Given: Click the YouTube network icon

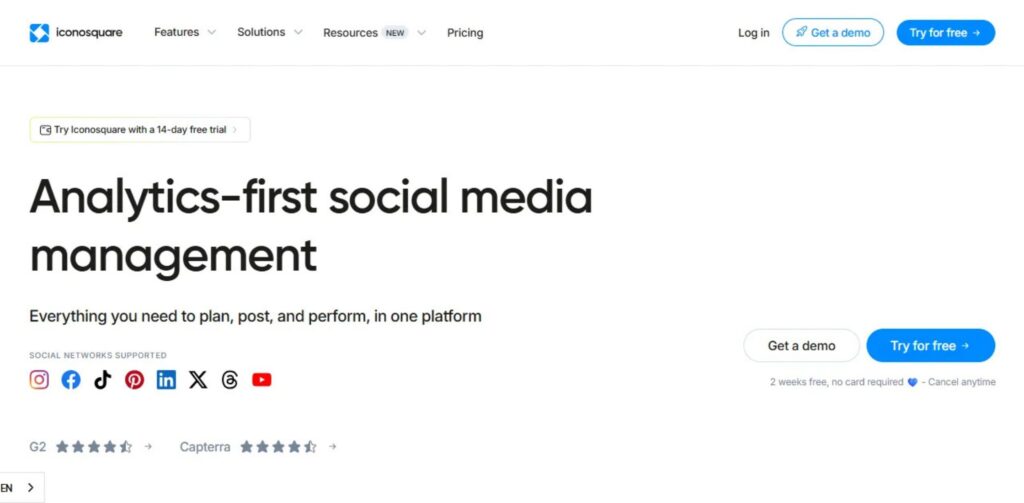Looking at the screenshot, I should point(262,380).
